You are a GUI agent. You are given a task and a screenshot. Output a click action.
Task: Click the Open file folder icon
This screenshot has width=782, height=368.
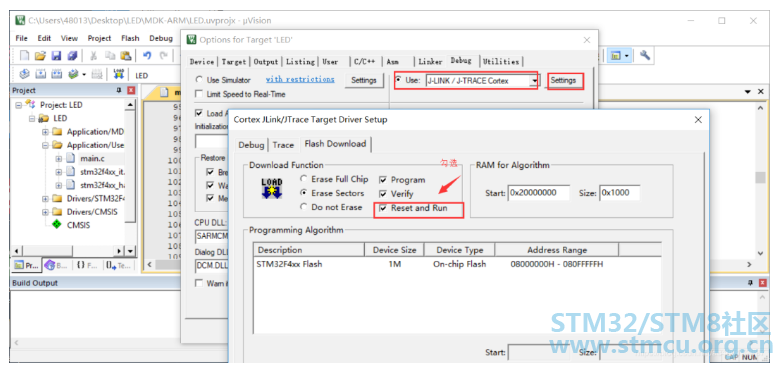point(40,55)
